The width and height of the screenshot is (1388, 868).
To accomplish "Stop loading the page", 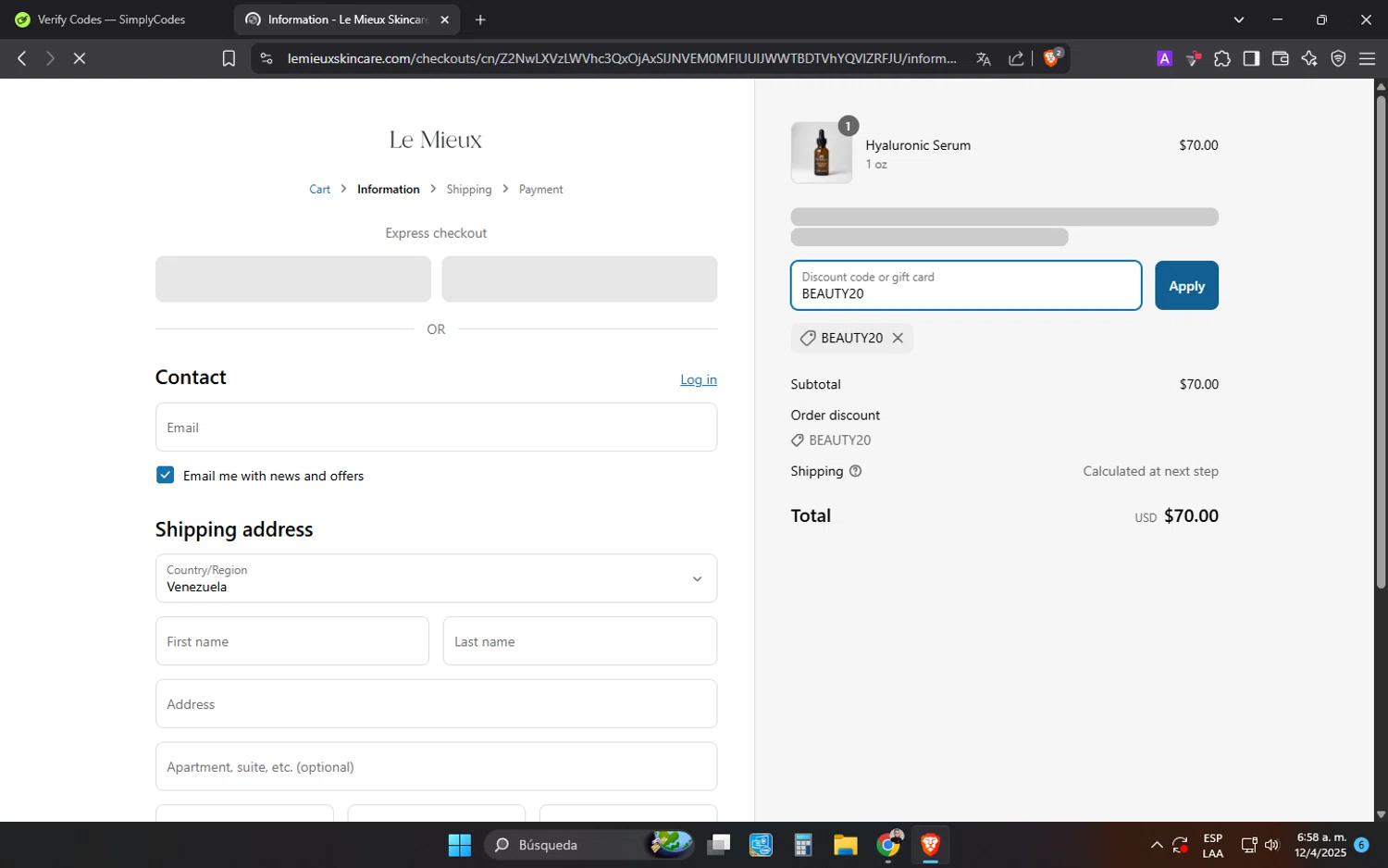I will [x=80, y=58].
